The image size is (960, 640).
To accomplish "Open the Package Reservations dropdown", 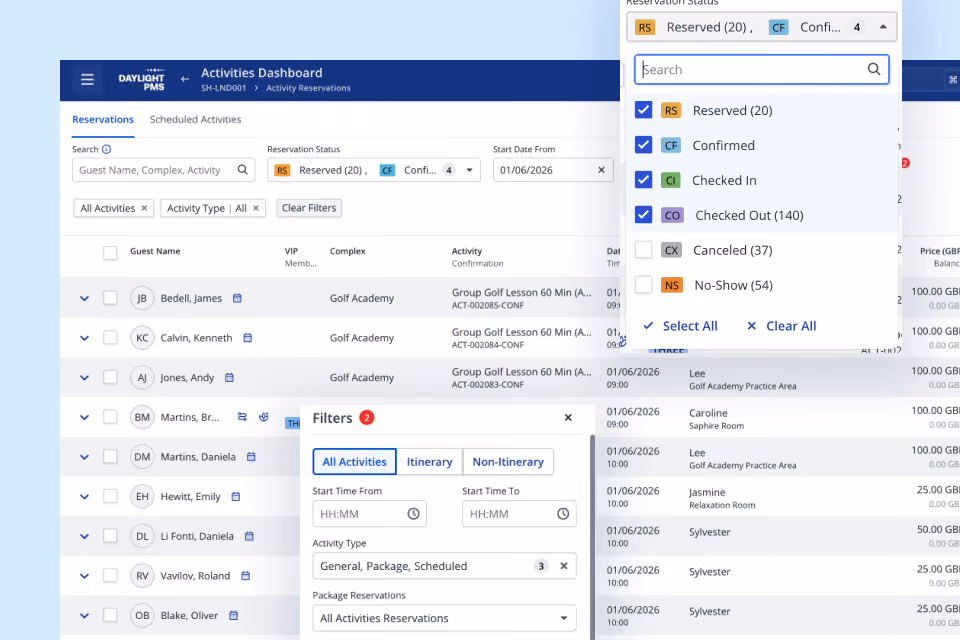I will pos(444,618).
